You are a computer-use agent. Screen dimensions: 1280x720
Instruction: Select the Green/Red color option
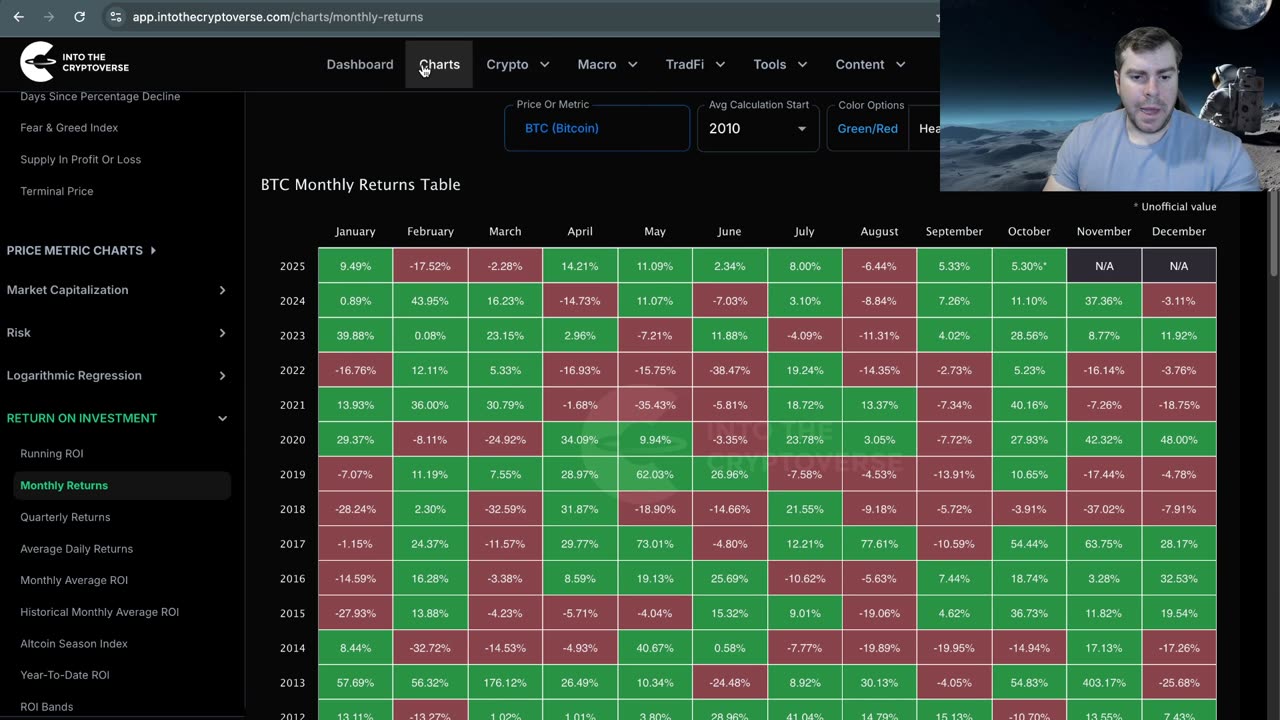point(867,129)
